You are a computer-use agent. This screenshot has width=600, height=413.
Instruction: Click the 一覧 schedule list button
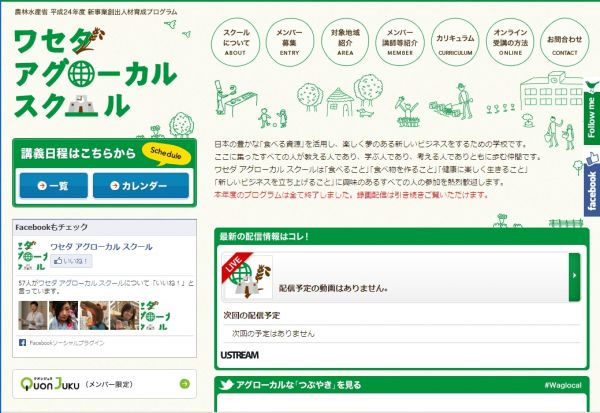pos(54,186)
